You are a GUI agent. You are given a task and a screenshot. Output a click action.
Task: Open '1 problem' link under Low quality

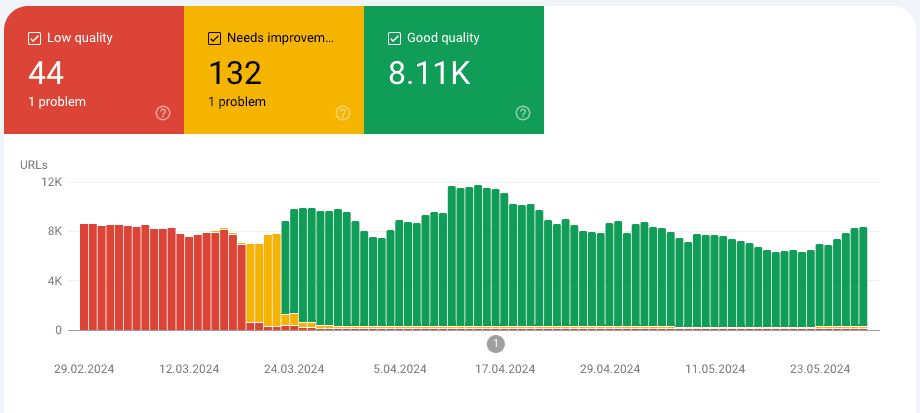[57, 102]
